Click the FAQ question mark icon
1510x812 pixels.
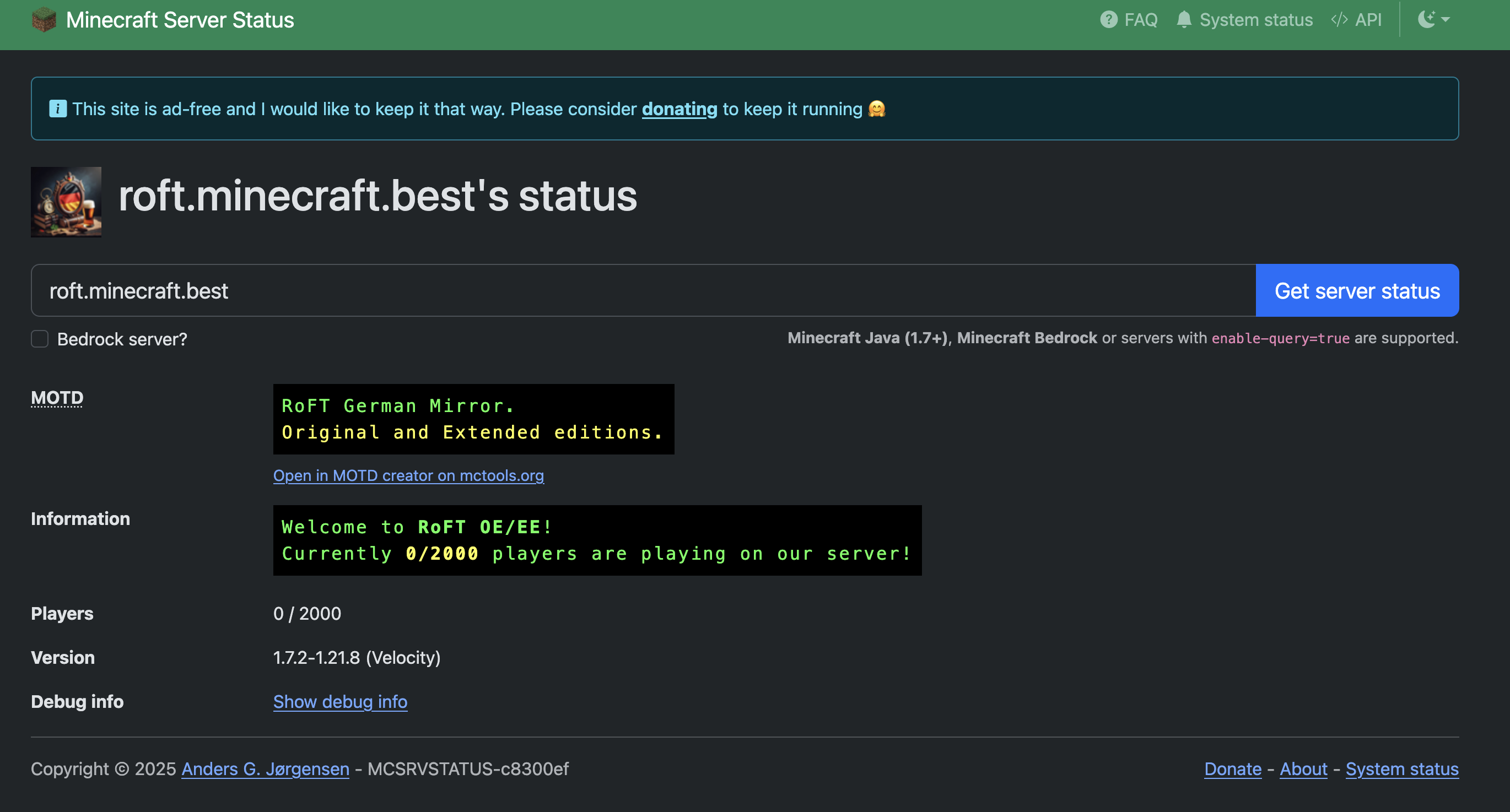point(1108,20)
